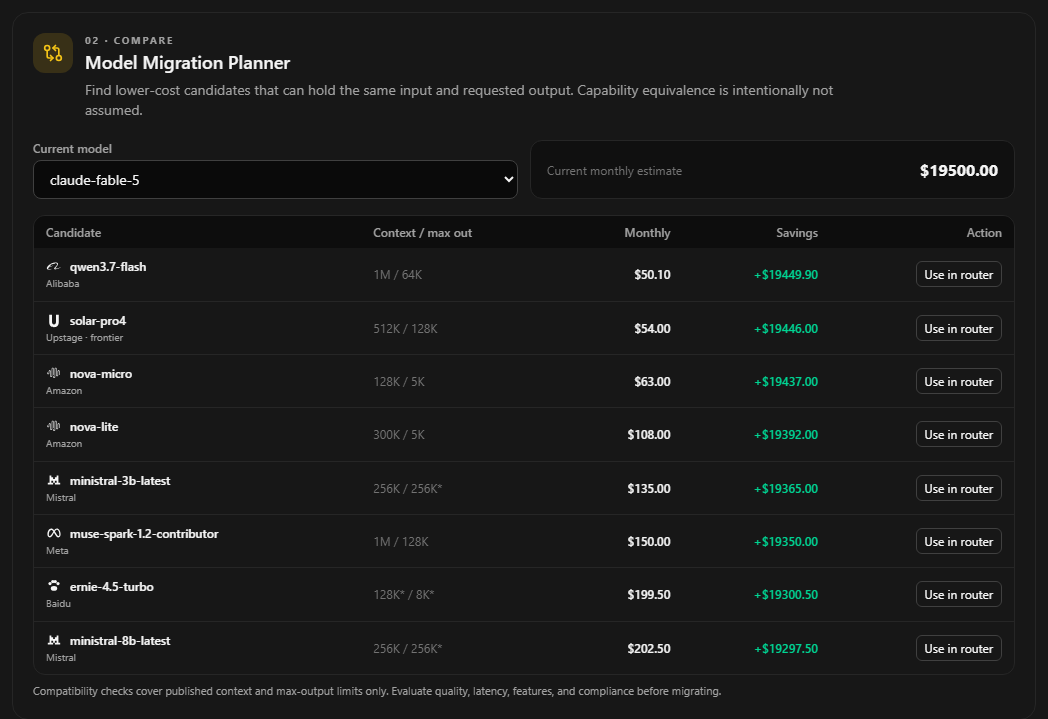Click the $202.50 monthly cost
This screenshot has width=1048, height=719.
tap(649, 648)
